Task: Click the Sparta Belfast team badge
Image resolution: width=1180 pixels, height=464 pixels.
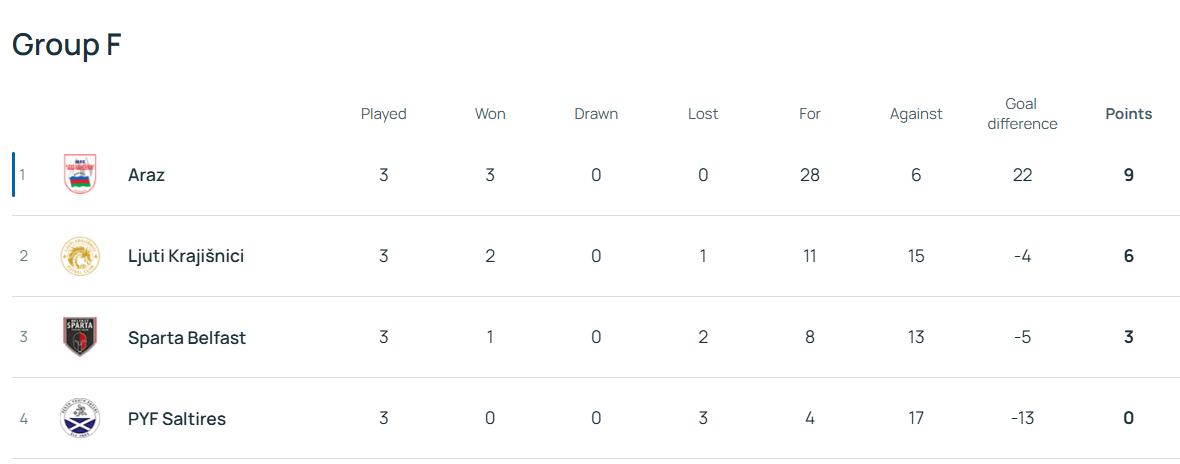Action: coord(79,337)
